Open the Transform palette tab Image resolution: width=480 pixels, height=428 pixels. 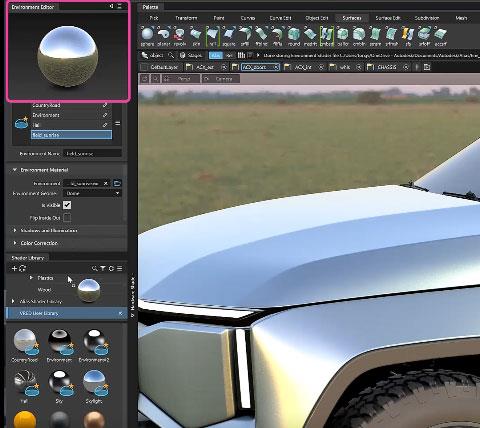coord(186,18)
